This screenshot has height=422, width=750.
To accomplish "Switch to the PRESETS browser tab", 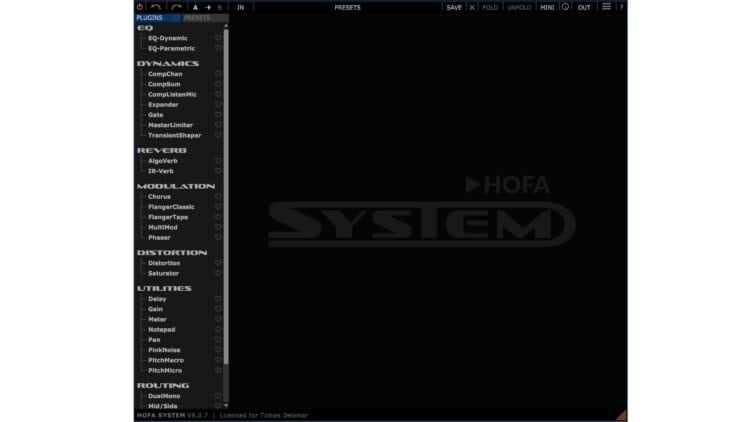I will pos(205,18).
